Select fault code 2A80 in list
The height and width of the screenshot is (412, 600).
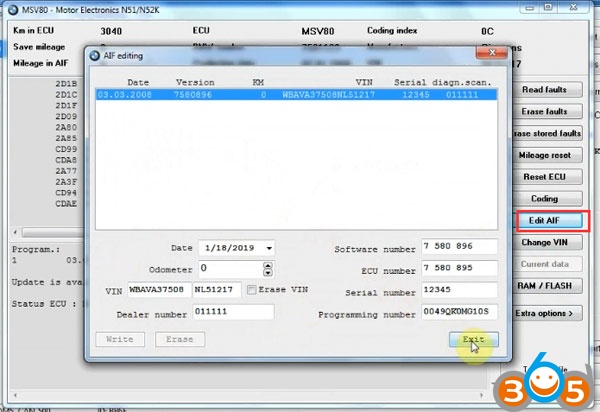[x=66, y=127]
